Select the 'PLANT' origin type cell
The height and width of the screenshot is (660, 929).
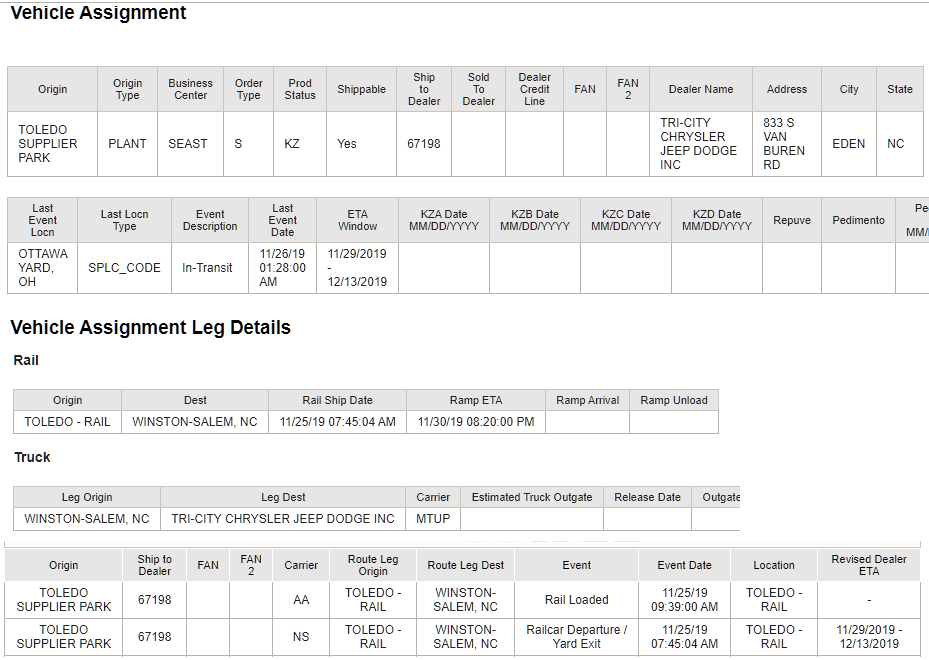pyautogui.click(x=127, y=143)
